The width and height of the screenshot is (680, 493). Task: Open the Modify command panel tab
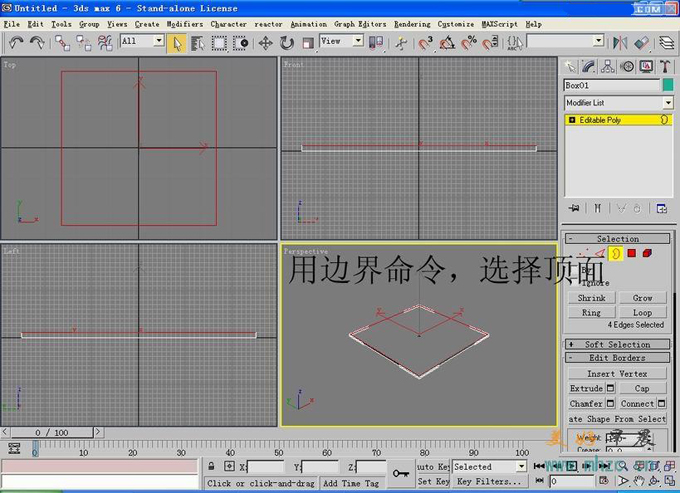coord(589,66)
